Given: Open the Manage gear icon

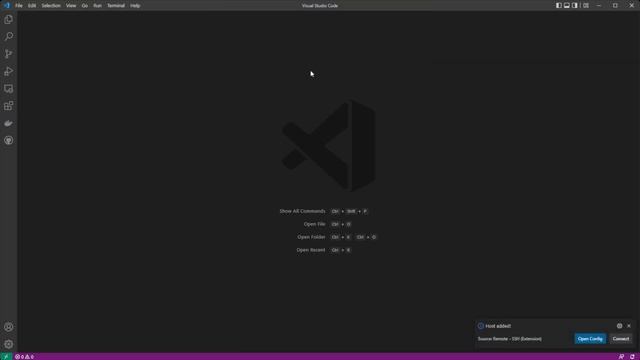Looking at the screenshot, I should point(9,344).
